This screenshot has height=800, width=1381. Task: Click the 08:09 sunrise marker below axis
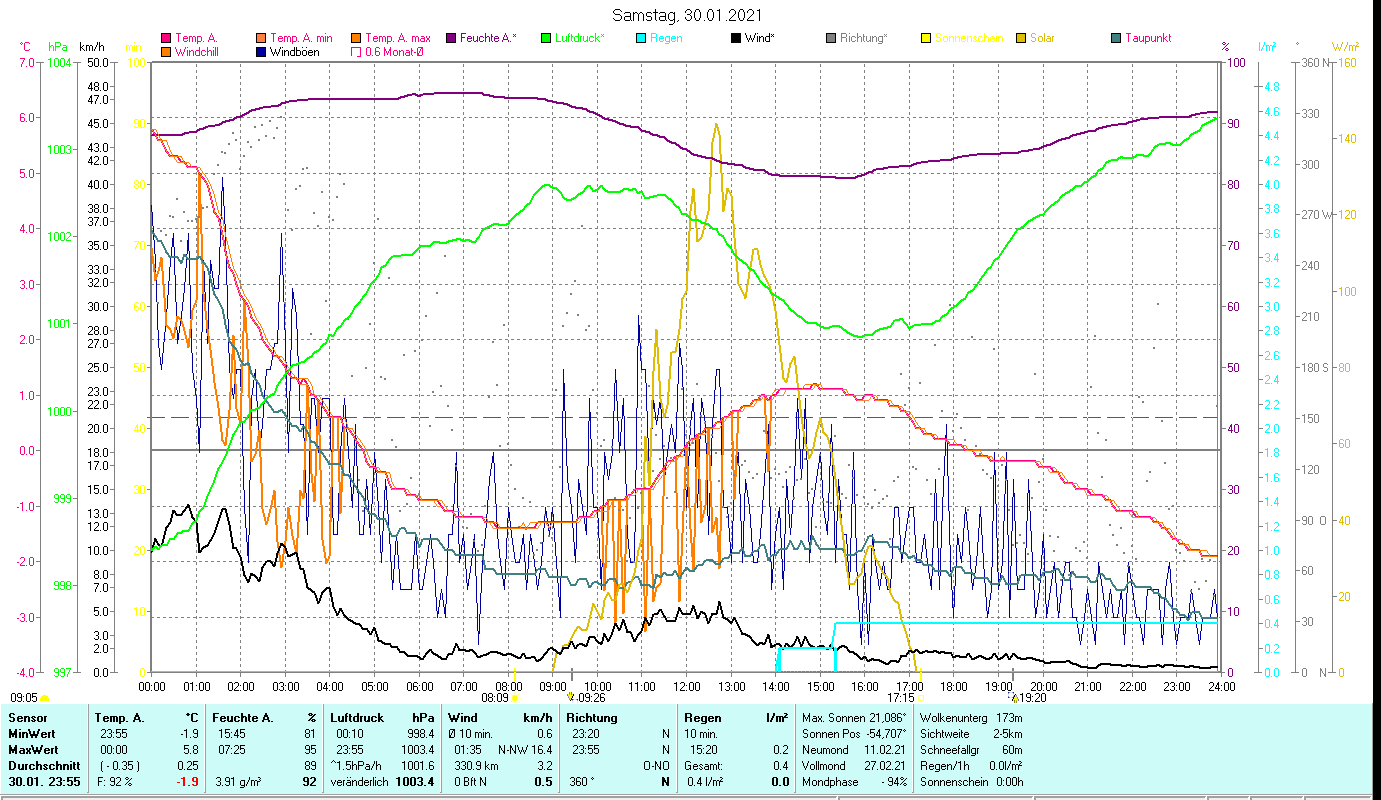pyautogui.click(x=496, y=698)
